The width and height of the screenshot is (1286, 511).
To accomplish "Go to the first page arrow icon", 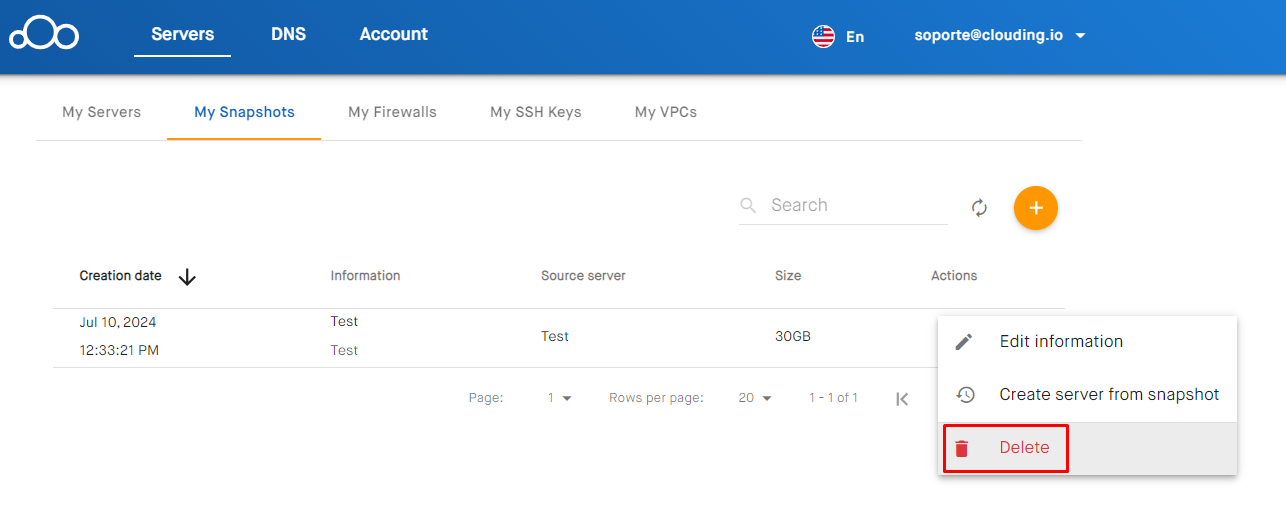I will pyautogui.click(x=902, y=399).
